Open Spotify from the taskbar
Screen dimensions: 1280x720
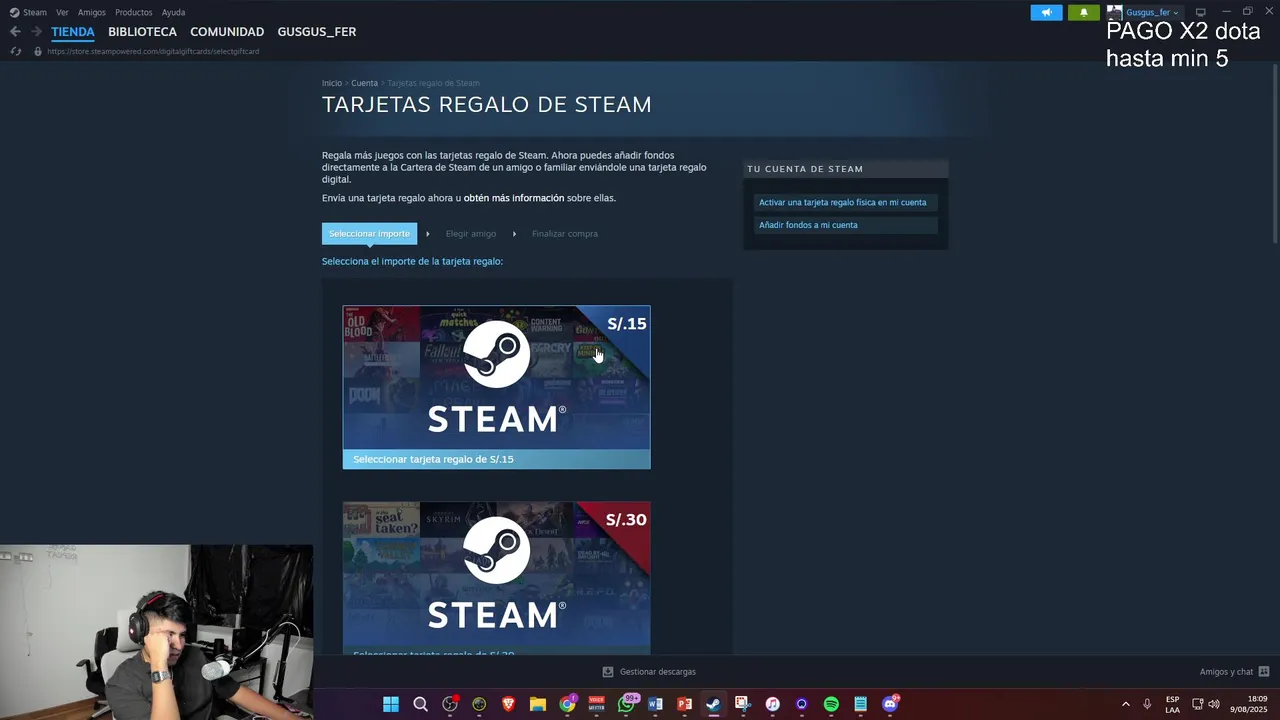click(x=831, y=704)
